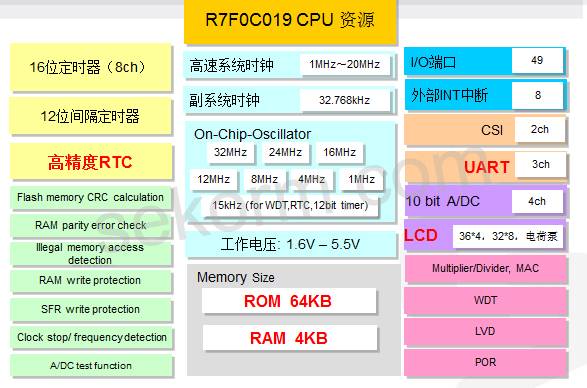
Task: Select Illegal memory access detection box
Action: (x=91, y=254)
